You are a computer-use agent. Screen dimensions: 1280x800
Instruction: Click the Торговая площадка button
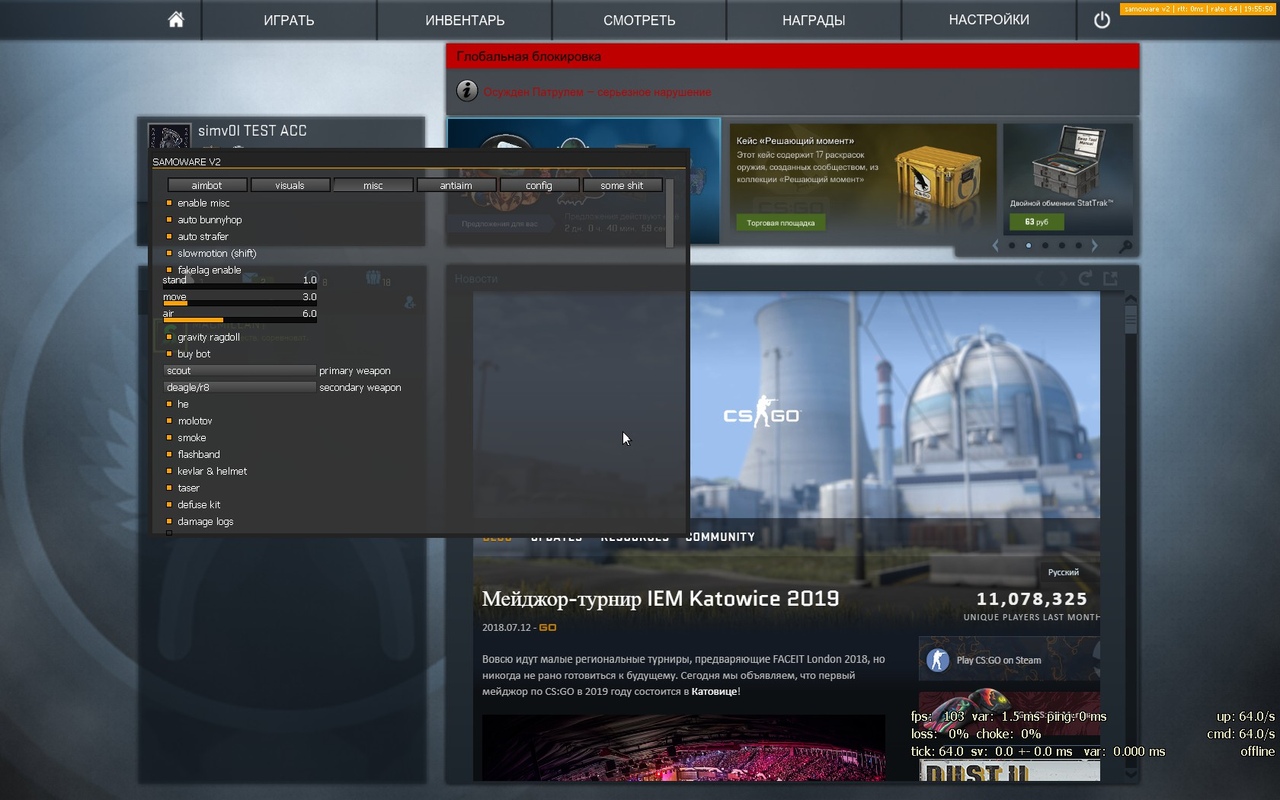pos(780,223)
